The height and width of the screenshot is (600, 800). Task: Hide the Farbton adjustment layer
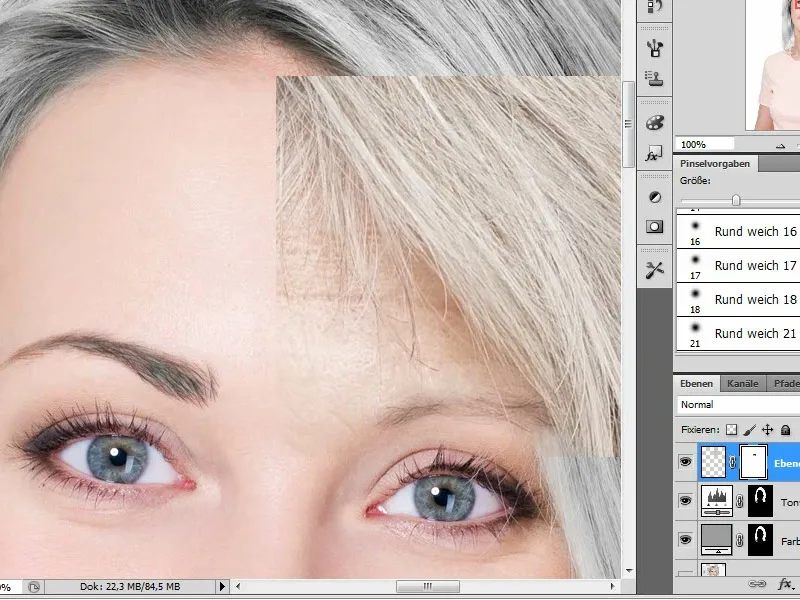685,540
